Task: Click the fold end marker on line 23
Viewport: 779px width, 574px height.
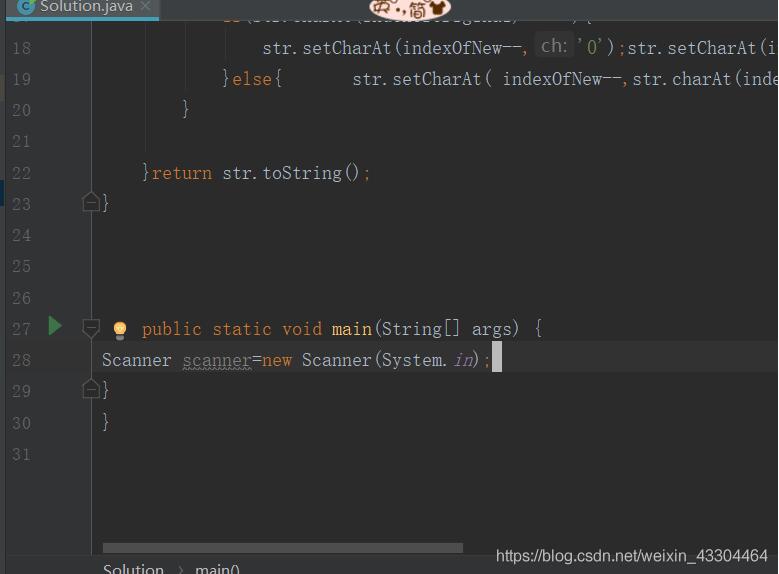Action: [91, 203]
